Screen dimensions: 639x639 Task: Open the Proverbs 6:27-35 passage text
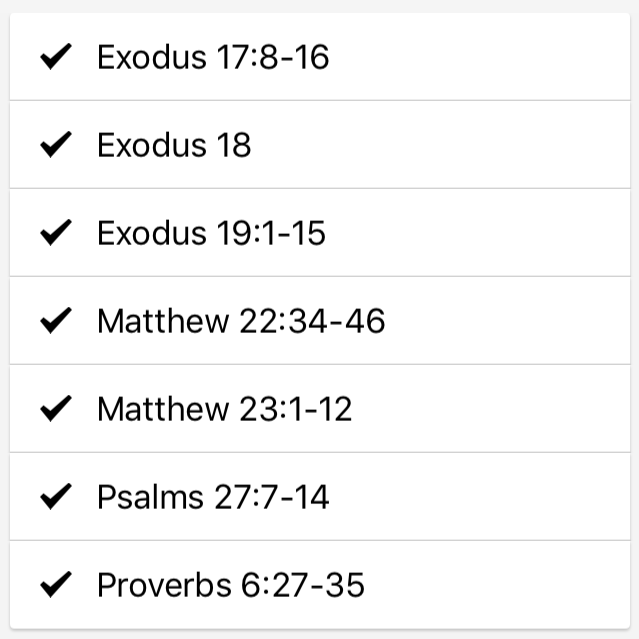(x=231, y=585)
